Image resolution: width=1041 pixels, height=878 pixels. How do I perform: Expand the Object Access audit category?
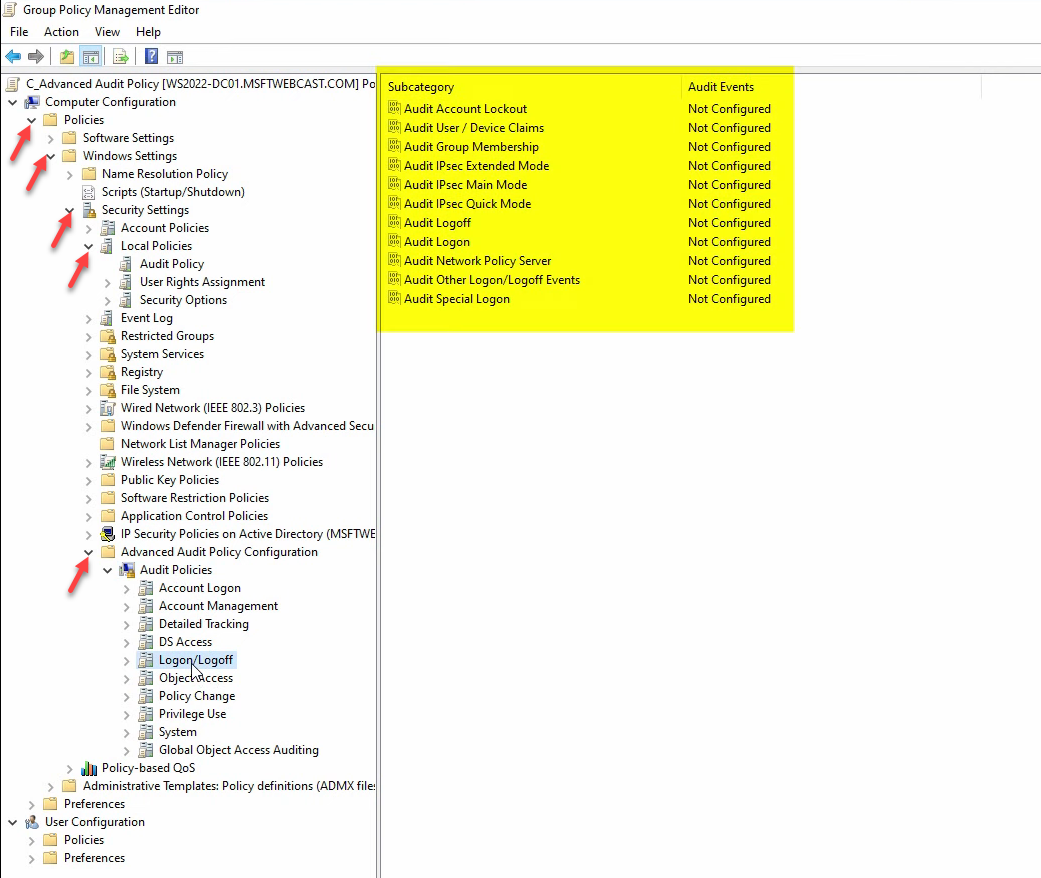[x=127, y=679]
